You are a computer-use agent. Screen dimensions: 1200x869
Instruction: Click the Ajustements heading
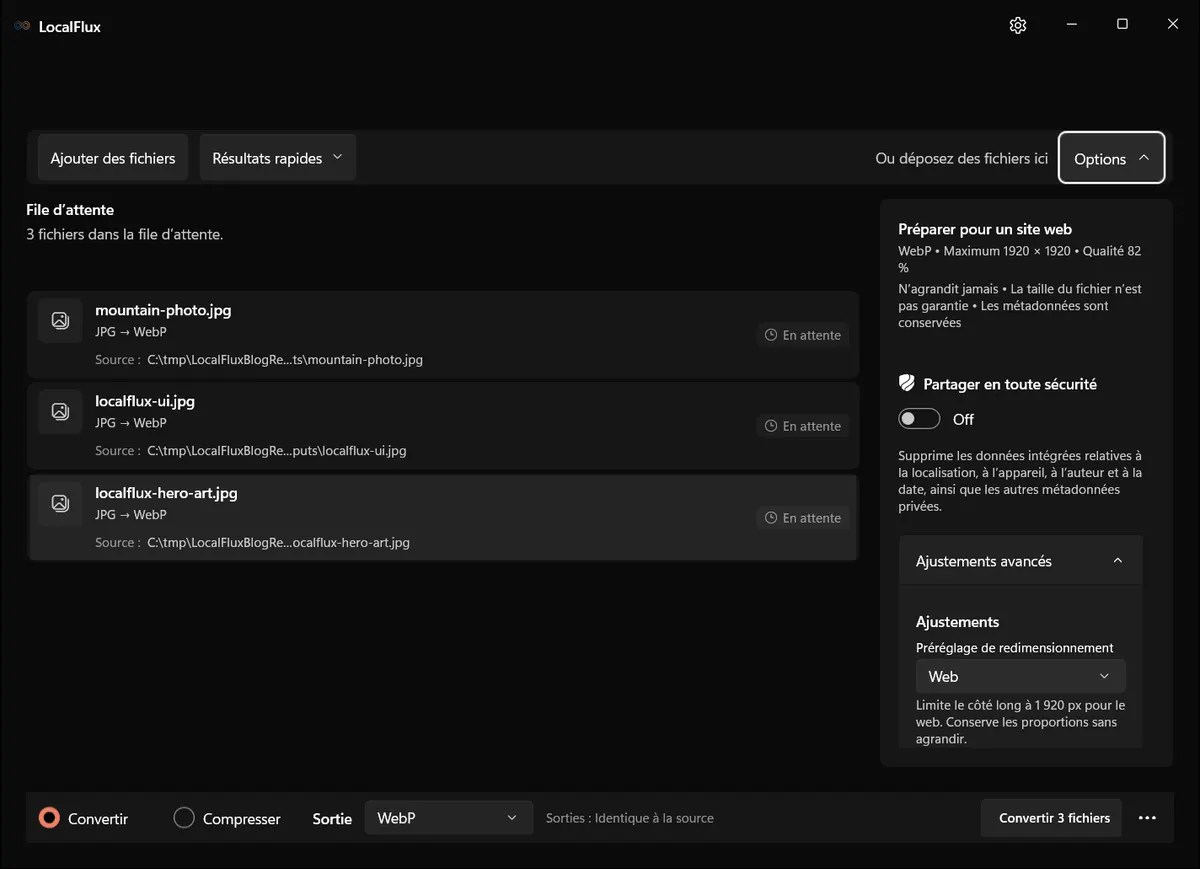958,622
